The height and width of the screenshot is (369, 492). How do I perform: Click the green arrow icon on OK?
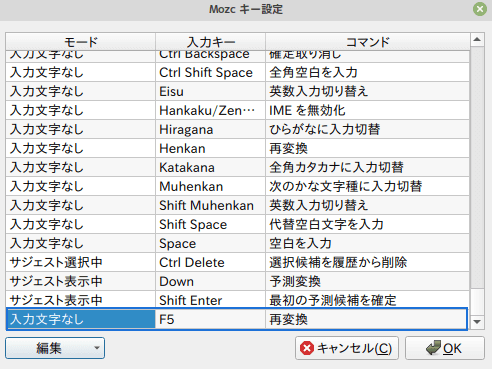[x=433, y=348]
